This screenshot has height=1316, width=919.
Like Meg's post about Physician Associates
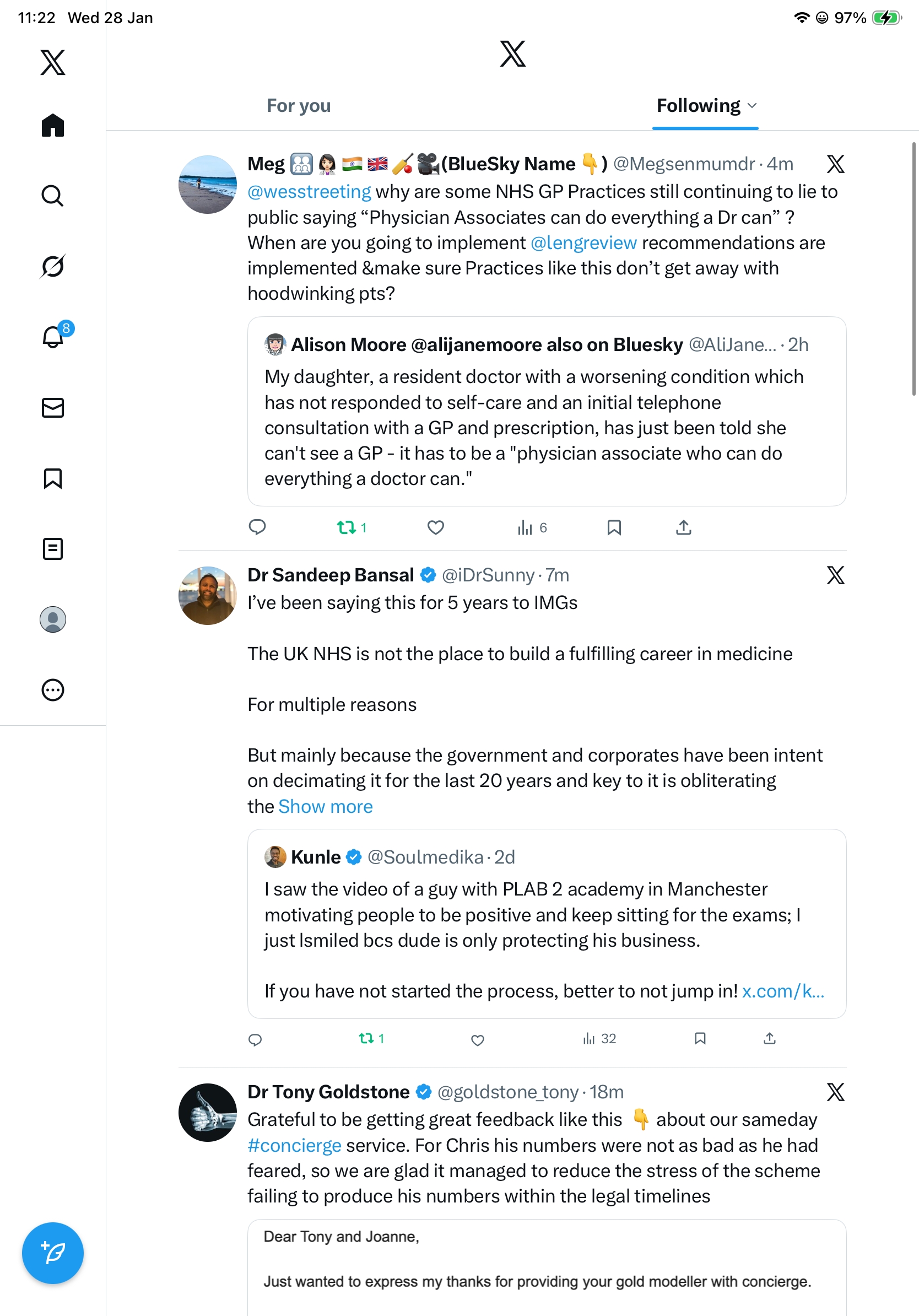pos(435,527)
